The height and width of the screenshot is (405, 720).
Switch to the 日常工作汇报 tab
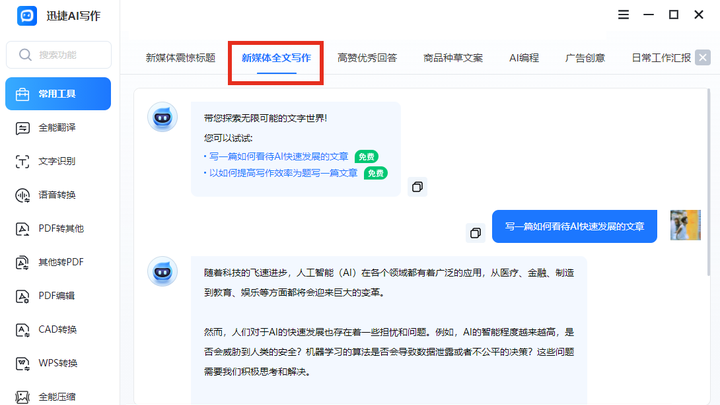661,58
